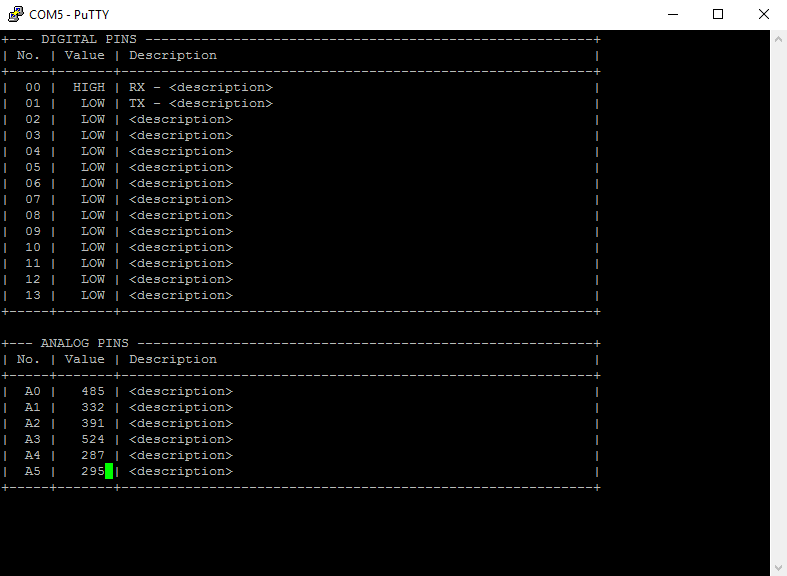Click the A3 pin label
The image size is (787, 576).
tap(33, 440)
